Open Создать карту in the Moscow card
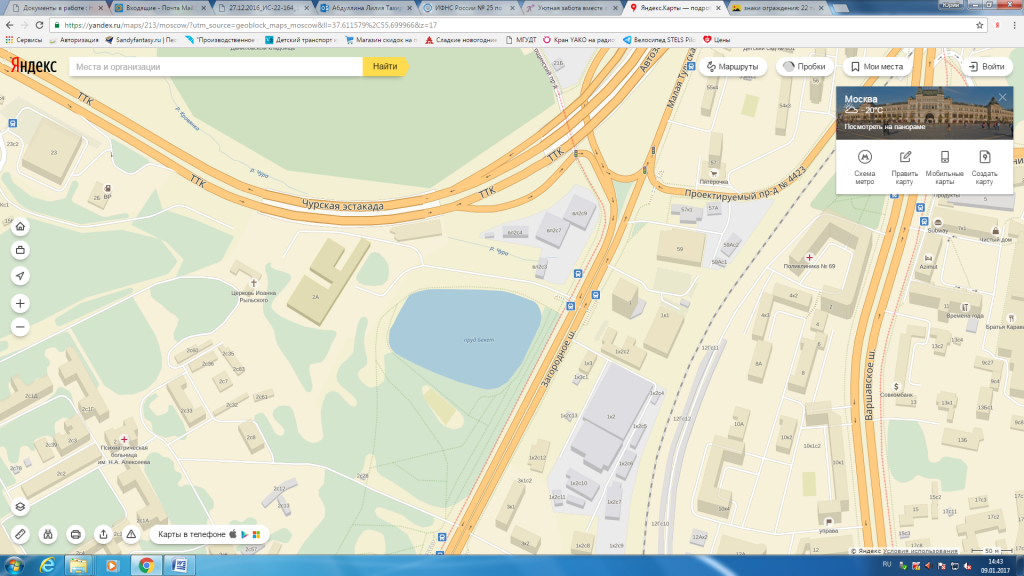The height and width of the screenshot is (576, 1024). click(984, 167)
